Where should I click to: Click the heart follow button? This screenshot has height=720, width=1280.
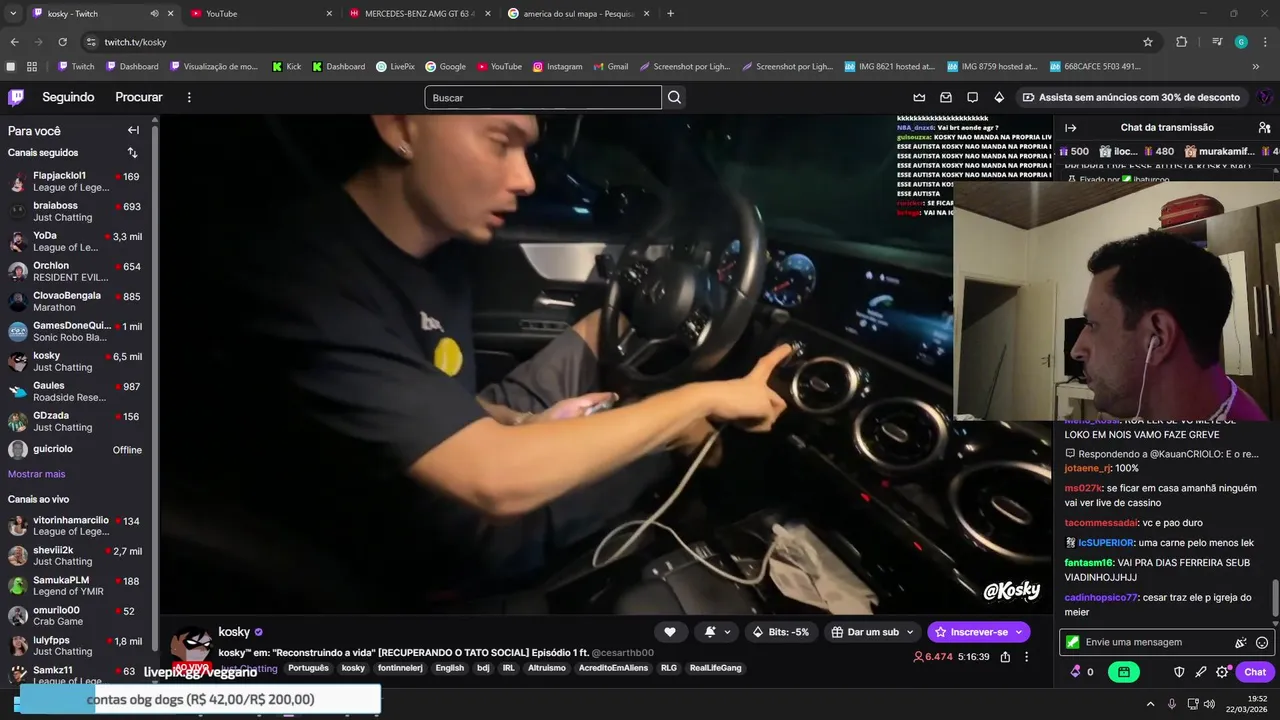click(x=669, y=632)
